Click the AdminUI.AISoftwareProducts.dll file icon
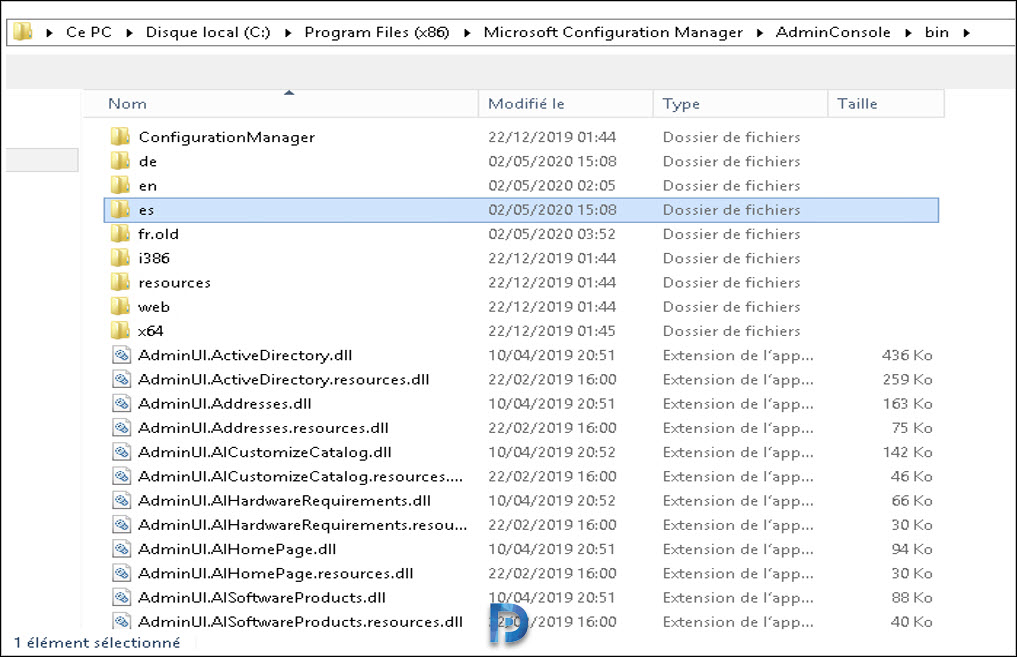Screen dimensions: 1017x657 (x=121, y=597)
